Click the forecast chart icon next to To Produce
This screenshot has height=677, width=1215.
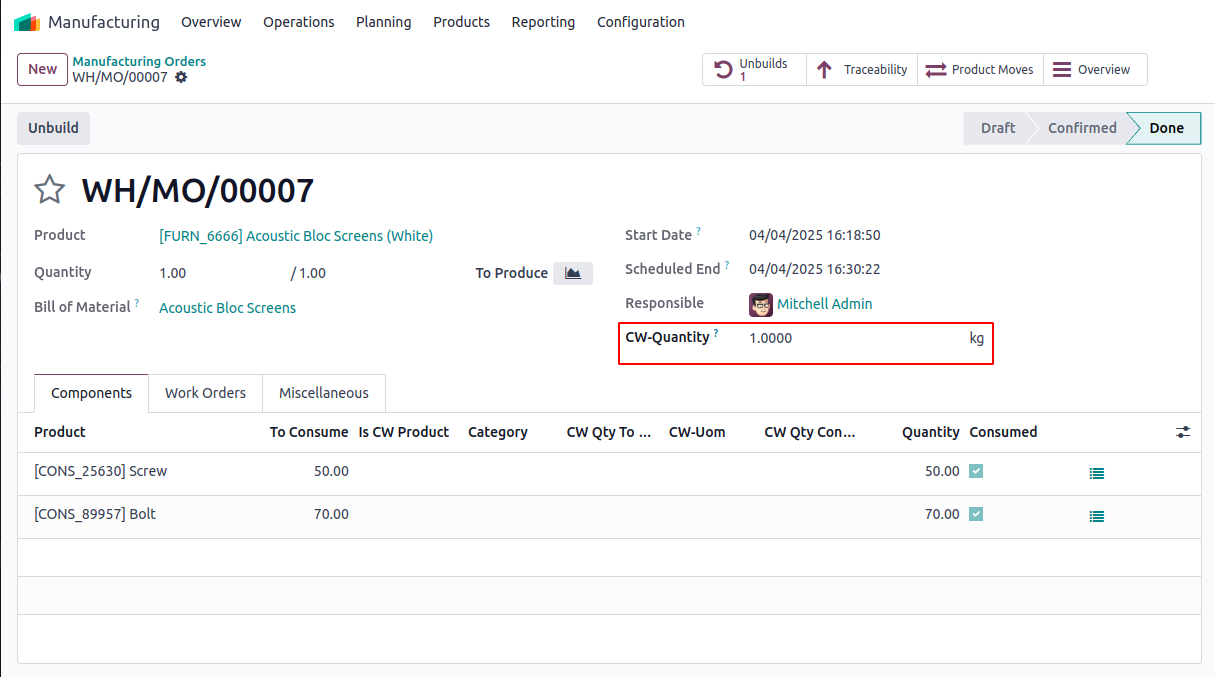click(x=573, y=273)
